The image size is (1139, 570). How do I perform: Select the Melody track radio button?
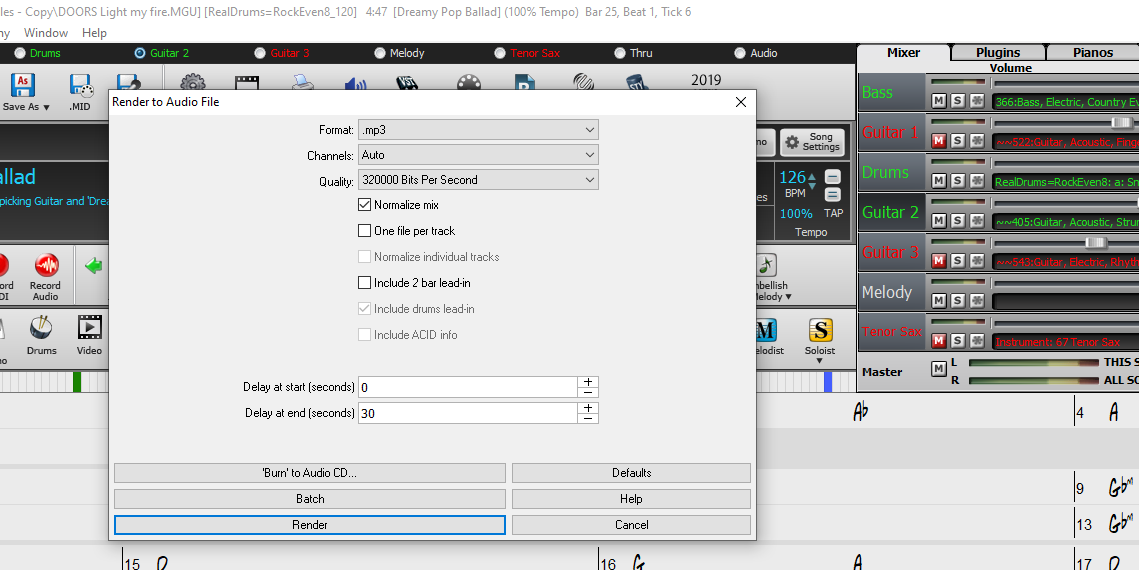click(380, 53)
